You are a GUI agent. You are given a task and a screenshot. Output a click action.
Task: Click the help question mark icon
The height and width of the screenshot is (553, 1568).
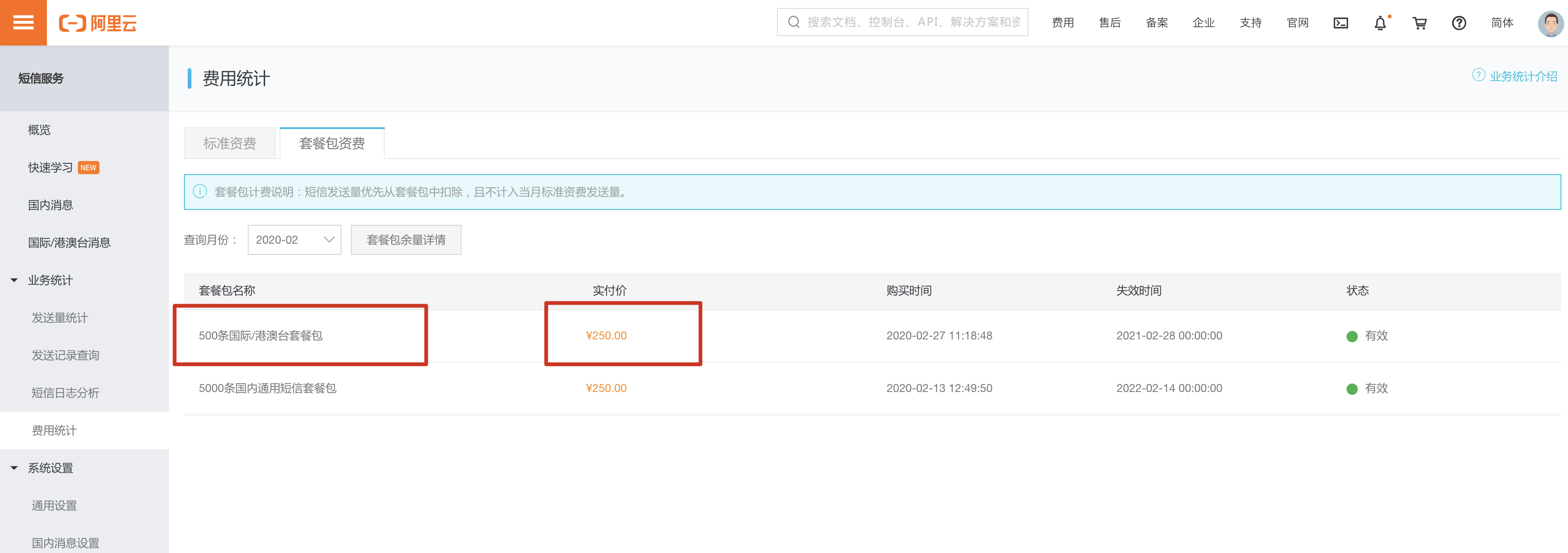point(1458,23)
